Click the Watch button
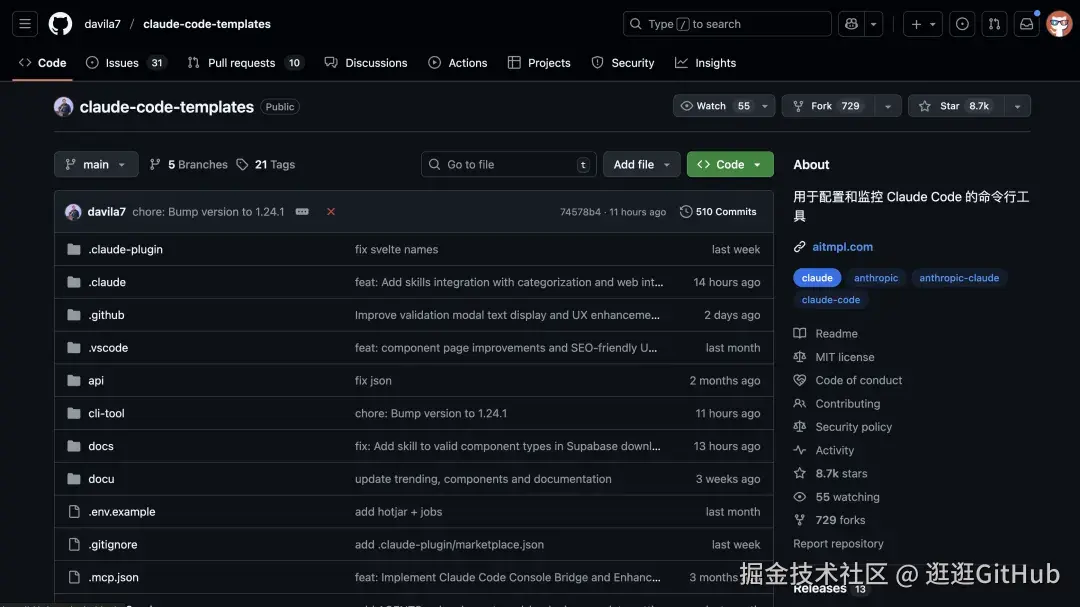Image resolution: width=1080 pixels, height=607 pixels. 714,106
